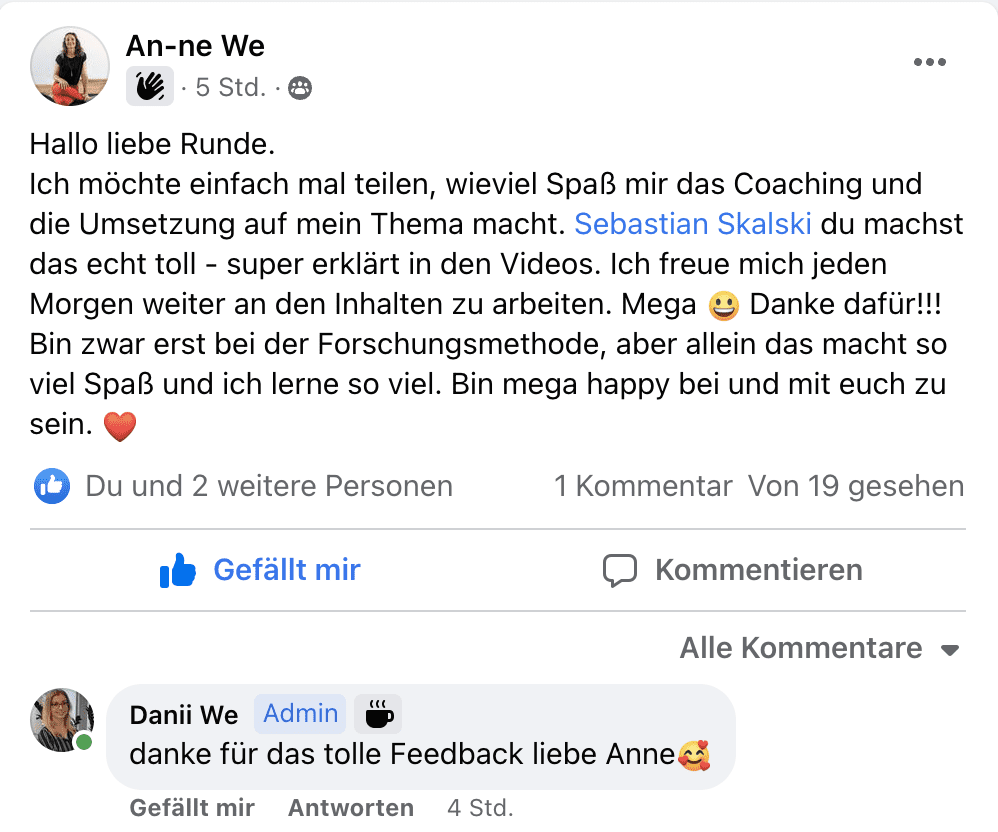Click the Alle Kommentare dropdown arrow

950,651
